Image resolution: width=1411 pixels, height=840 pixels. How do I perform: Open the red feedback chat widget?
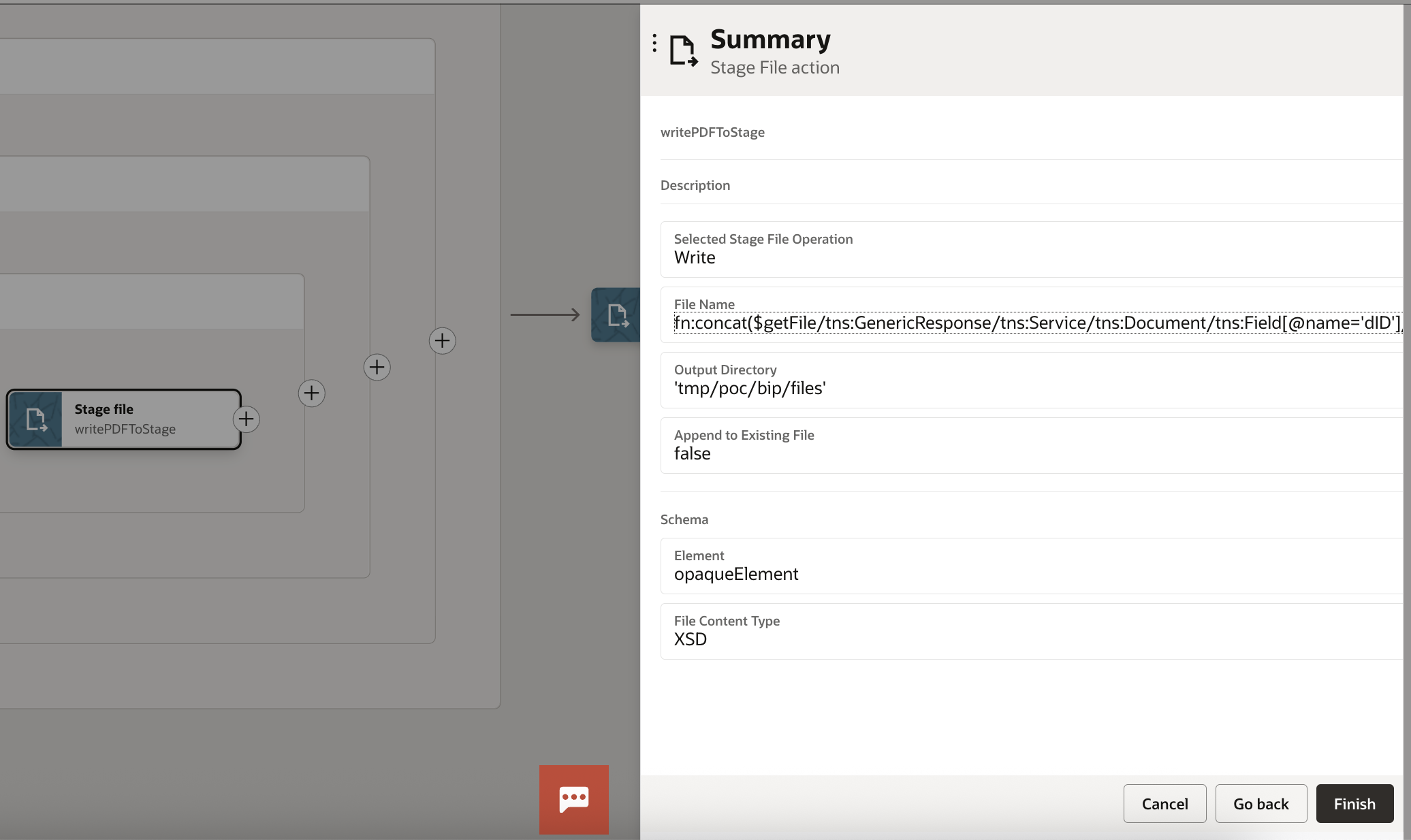[x=573, y=800]
